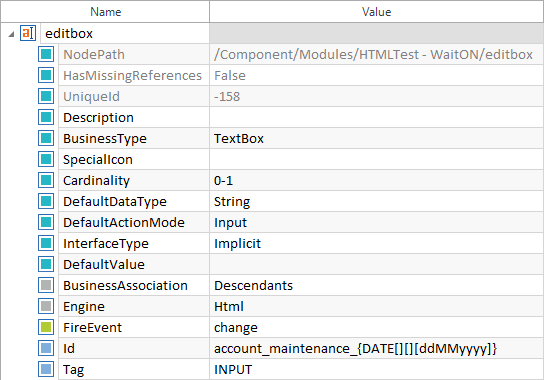Select the editbox text field icon

coord(28,33)
